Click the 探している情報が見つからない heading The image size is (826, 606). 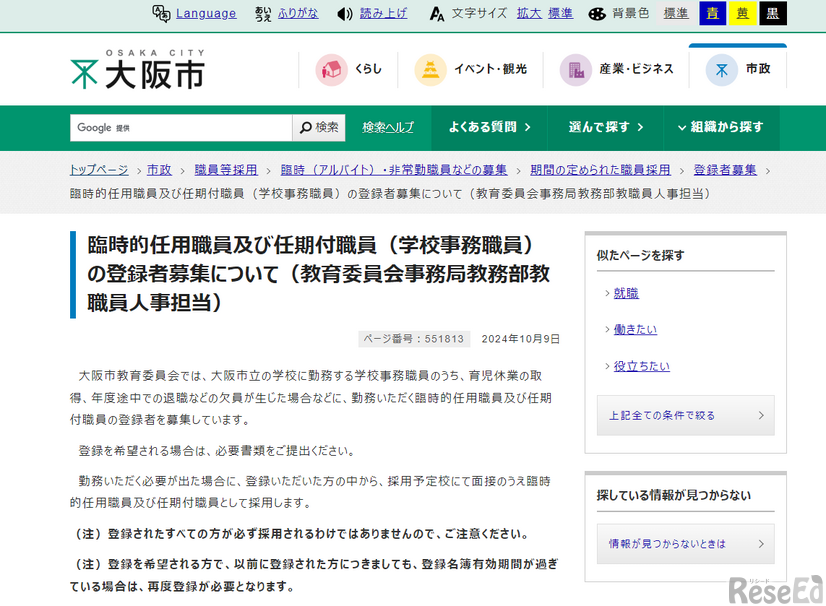tap(674, 495)
